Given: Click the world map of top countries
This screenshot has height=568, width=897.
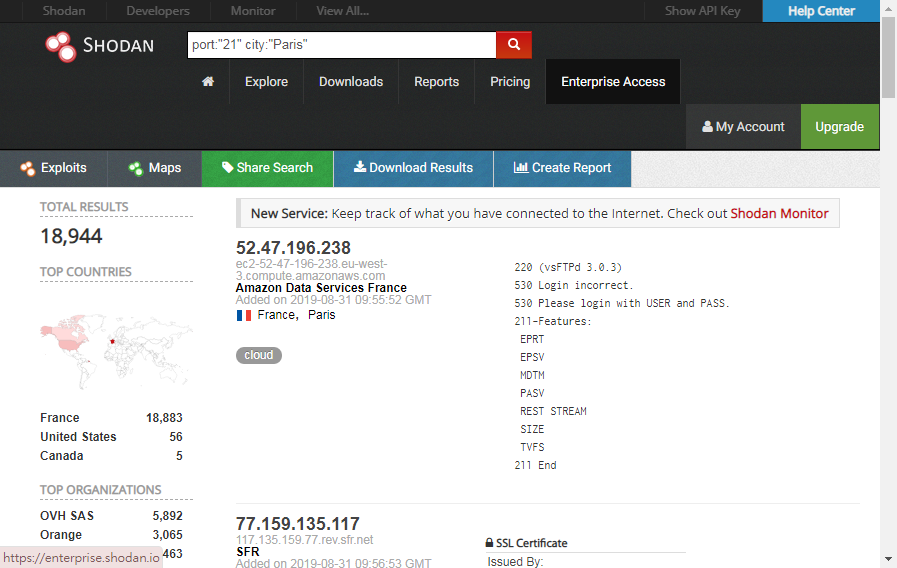Looking at the screenshot, I should [x=115, y=351].
